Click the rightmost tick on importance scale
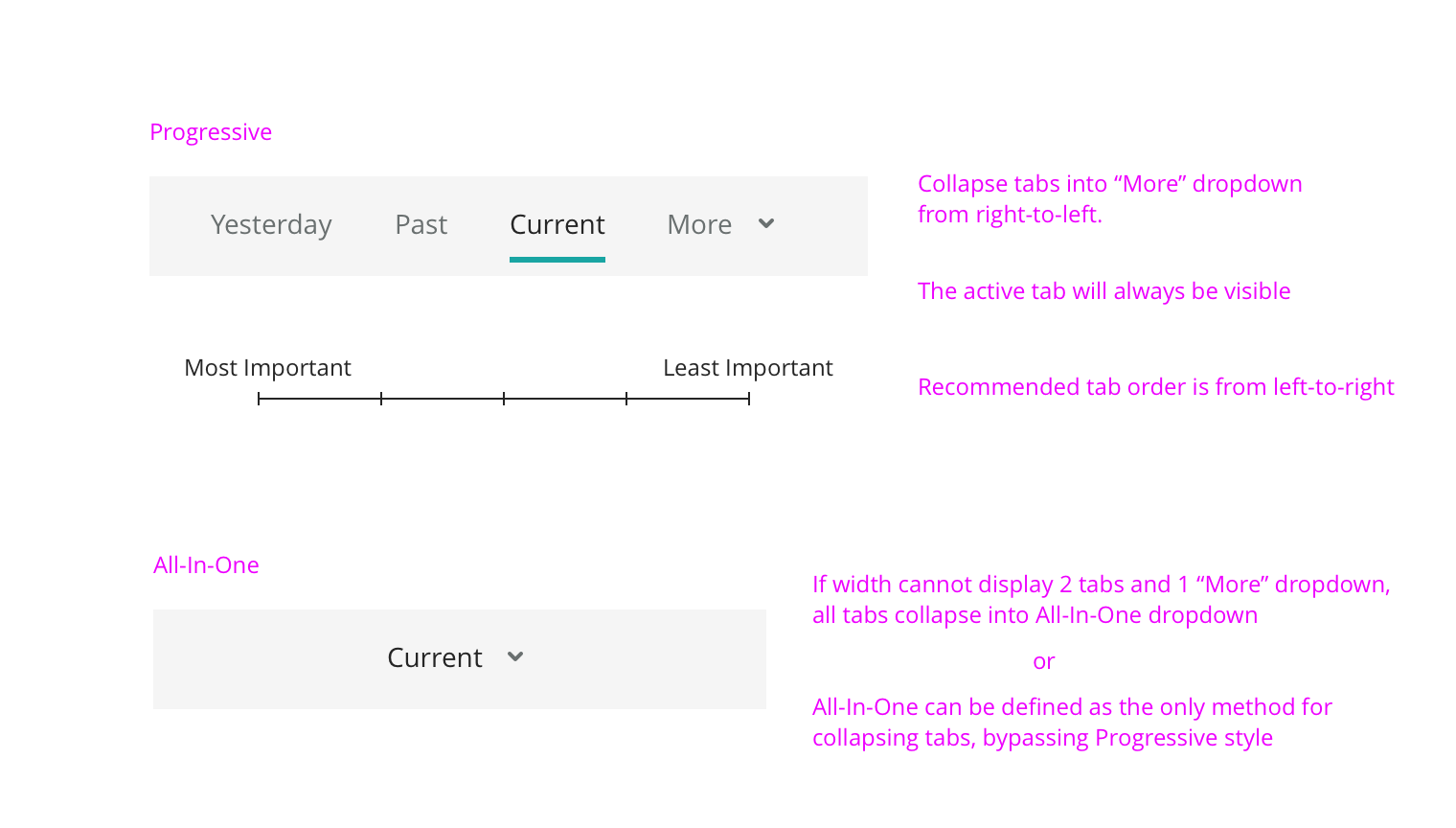The width and height of the screenshot is (1456, 828). click(749, 399)
